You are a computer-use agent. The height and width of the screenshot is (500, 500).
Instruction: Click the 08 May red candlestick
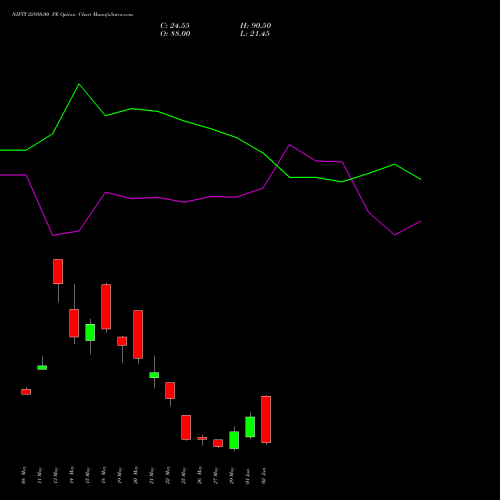[26, 392]
